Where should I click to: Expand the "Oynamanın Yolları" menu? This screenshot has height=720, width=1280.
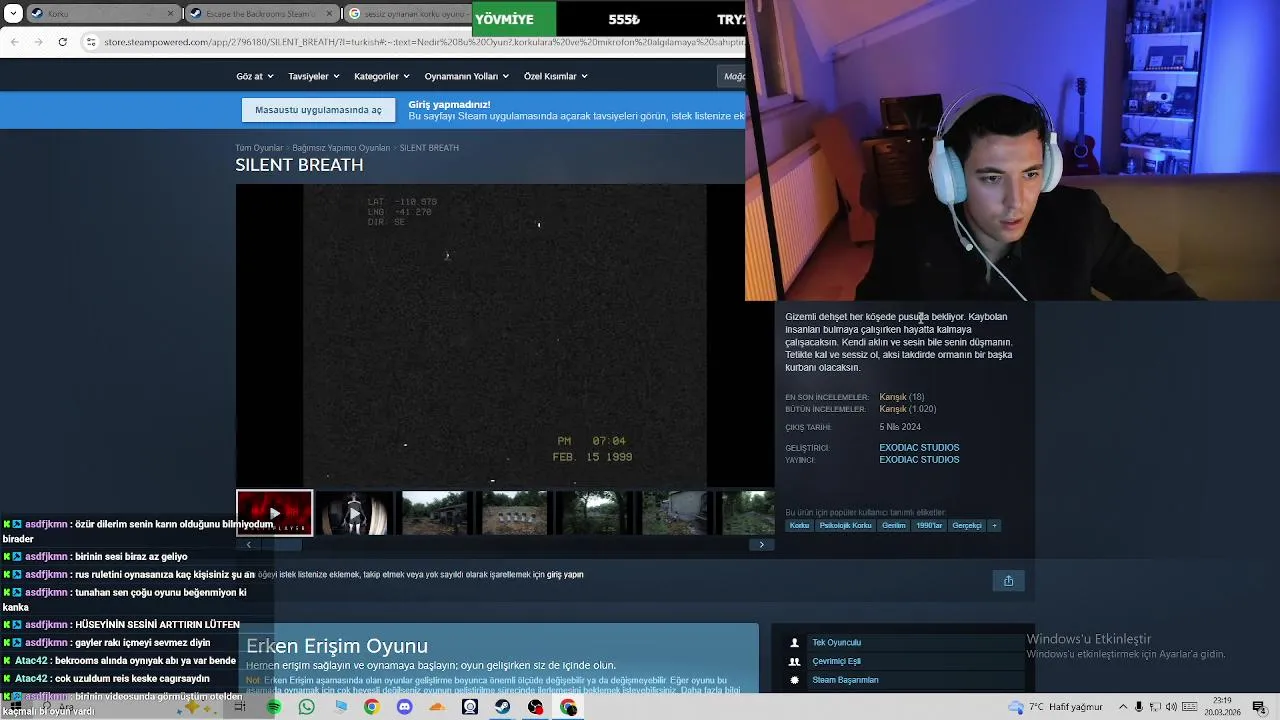[466, 76]
